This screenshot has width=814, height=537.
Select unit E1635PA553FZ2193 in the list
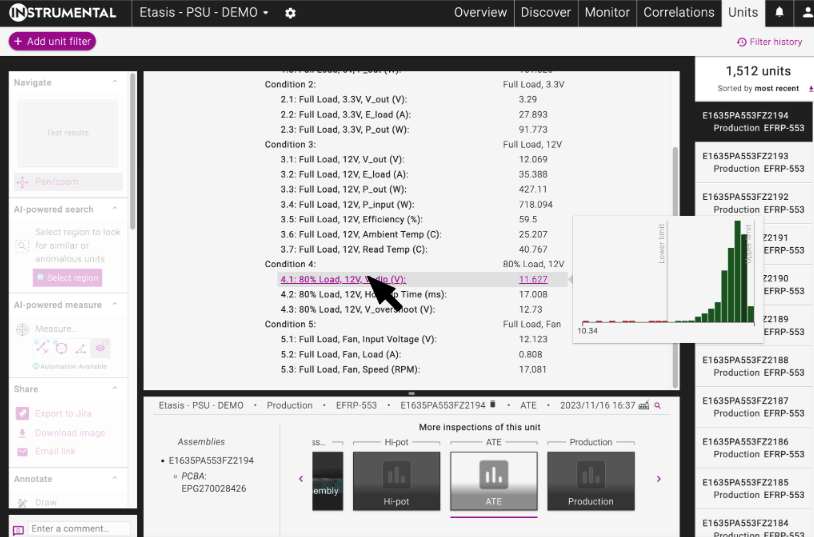pyautogui.click(x=753, y=162)
